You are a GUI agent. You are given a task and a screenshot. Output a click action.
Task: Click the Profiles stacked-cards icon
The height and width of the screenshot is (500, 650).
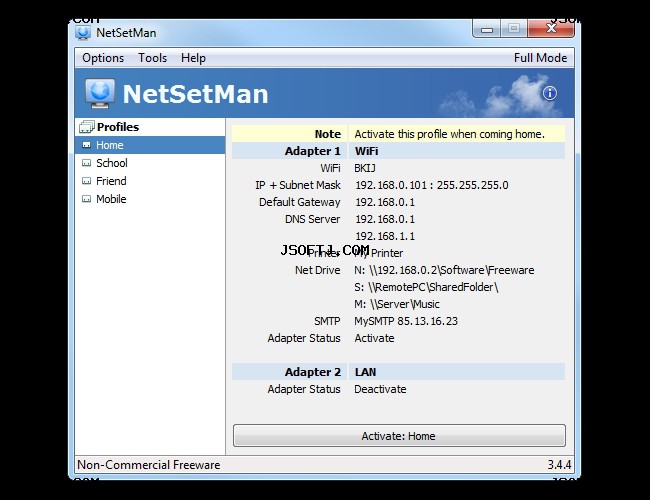click(87, 127)
